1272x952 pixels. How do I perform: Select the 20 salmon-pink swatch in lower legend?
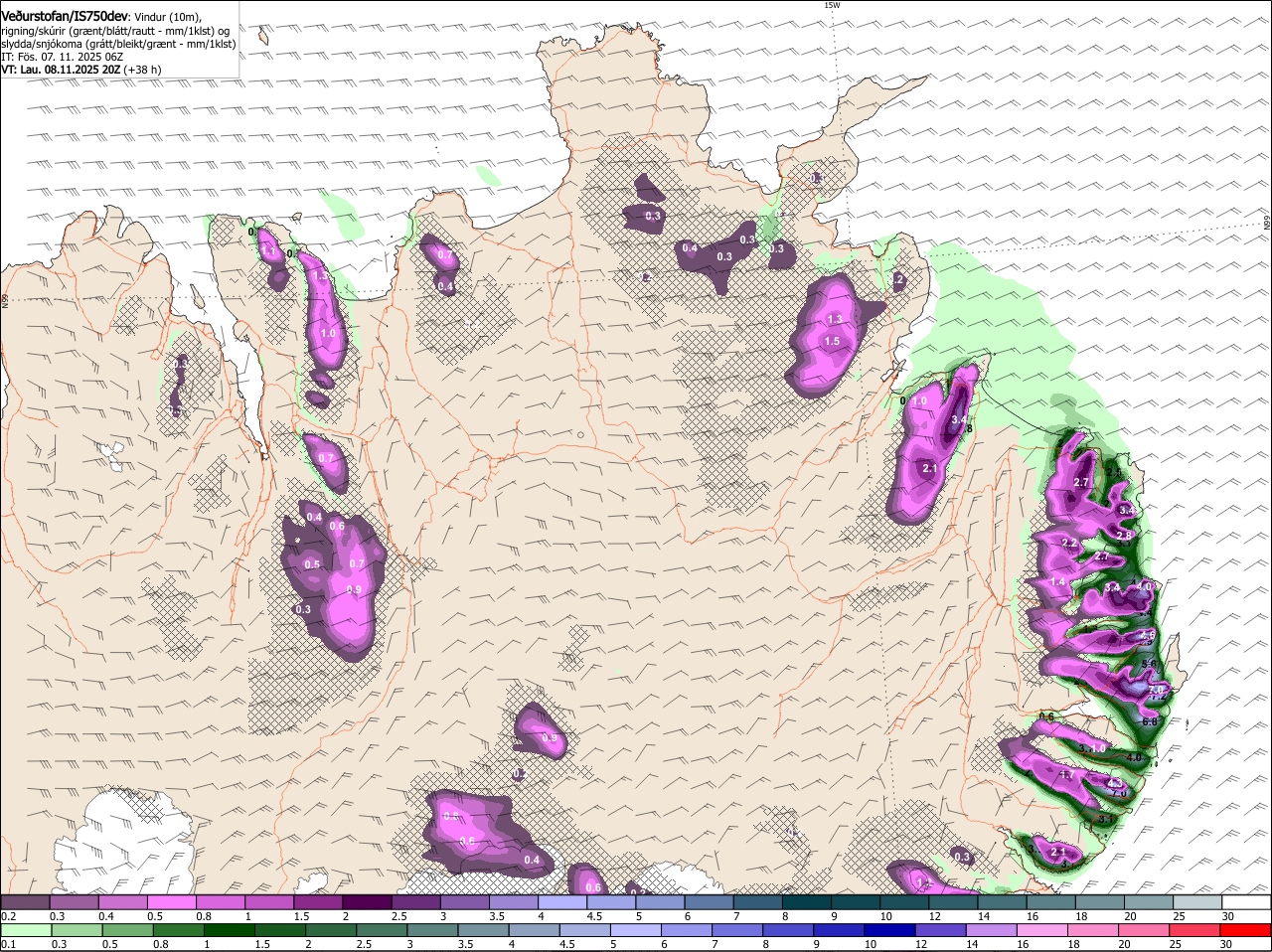coord(1144,930)
